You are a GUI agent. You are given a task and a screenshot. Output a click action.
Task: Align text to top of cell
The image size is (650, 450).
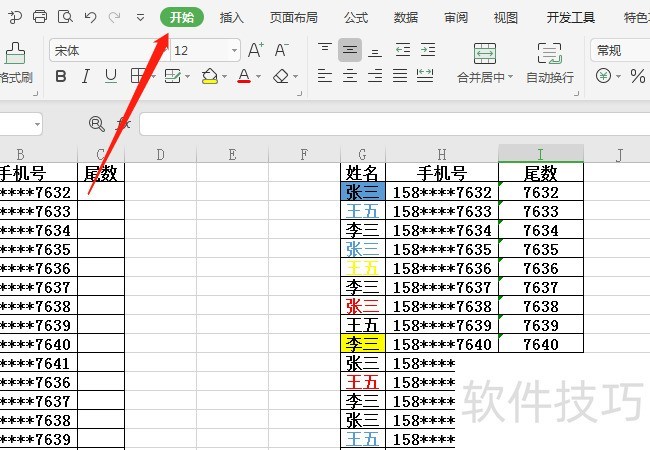(x=325, y=50)
